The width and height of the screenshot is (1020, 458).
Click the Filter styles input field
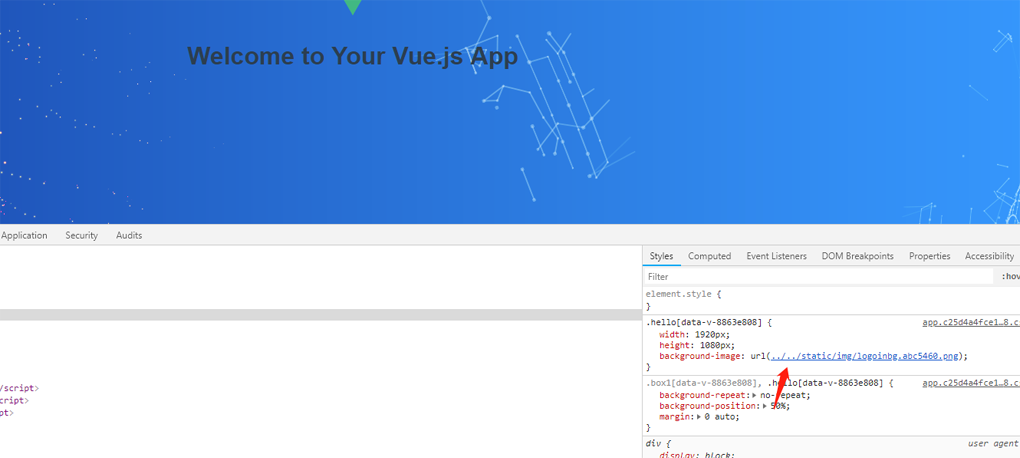coord(820,276)
